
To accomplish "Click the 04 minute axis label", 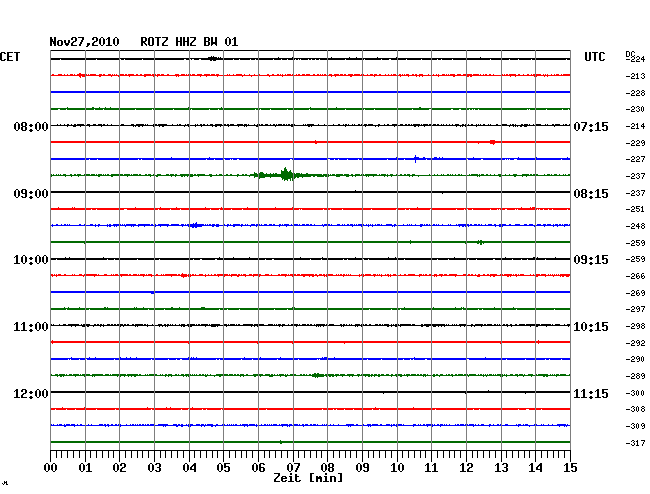I will pos(189,468).
